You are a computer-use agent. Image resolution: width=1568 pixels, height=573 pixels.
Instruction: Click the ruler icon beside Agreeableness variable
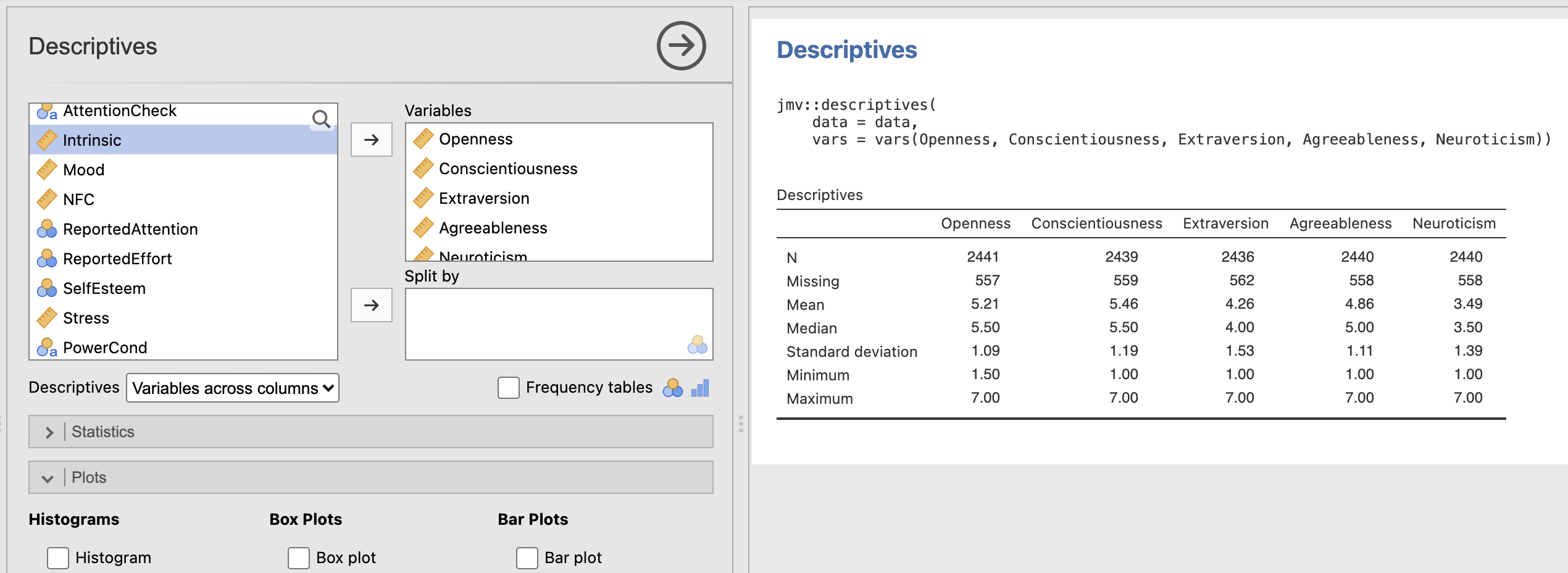[x=423, y=228]
